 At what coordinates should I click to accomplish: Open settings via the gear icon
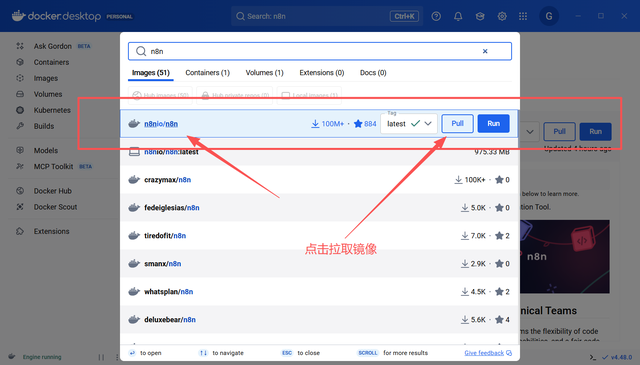click(502, 16)
